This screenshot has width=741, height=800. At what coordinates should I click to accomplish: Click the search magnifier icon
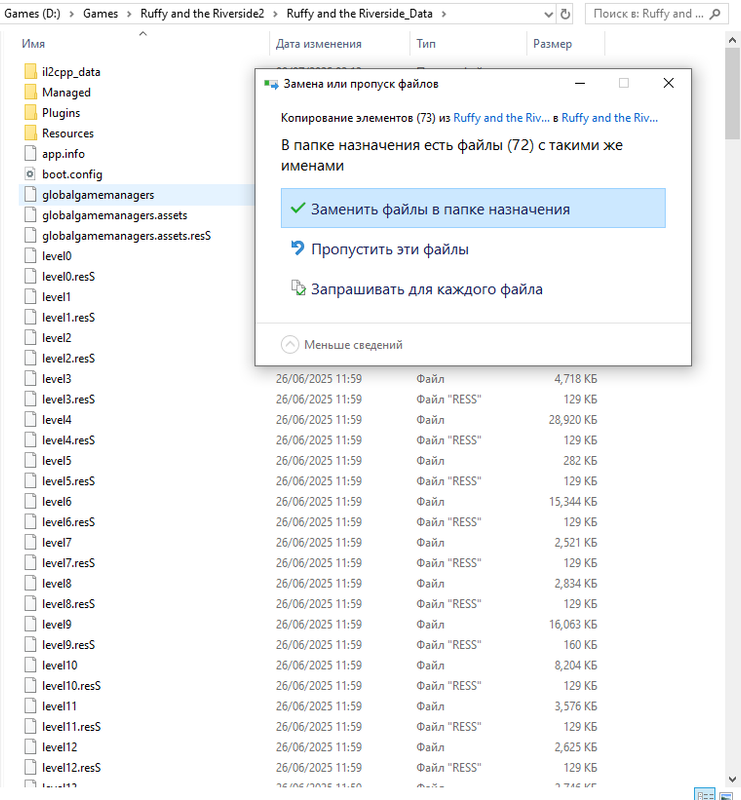715,14
